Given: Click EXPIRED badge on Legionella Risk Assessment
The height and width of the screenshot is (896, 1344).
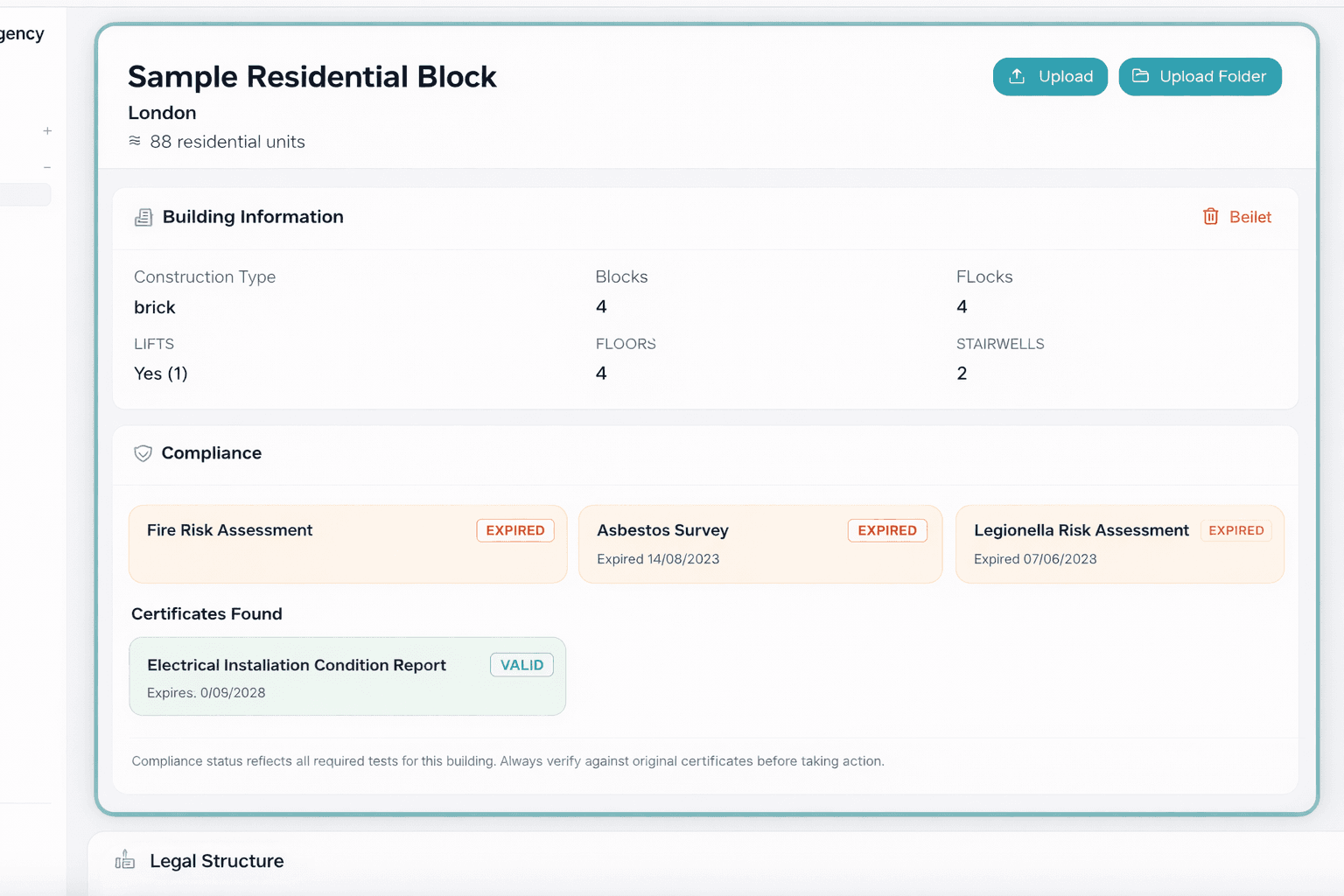Looking at the screenshot, I should tap(1236, 530).
